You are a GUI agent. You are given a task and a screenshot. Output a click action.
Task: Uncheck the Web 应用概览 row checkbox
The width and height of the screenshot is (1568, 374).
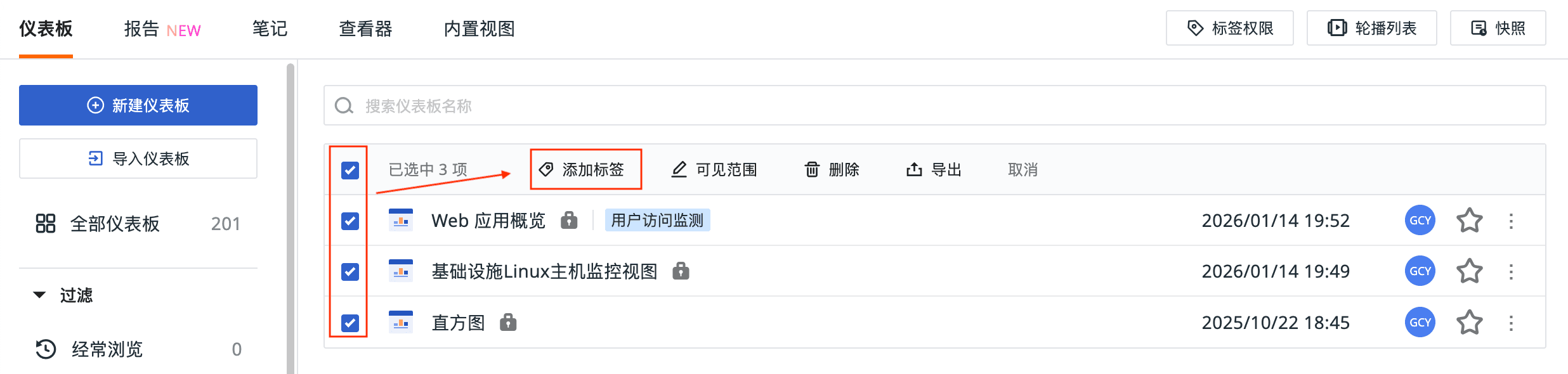350,221
